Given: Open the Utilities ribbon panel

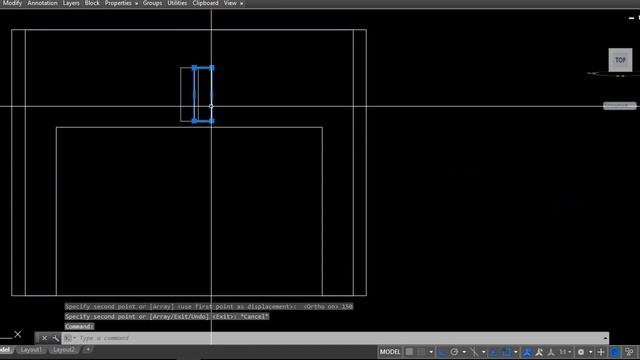Looking at the screenshot, I should [177, 3].
